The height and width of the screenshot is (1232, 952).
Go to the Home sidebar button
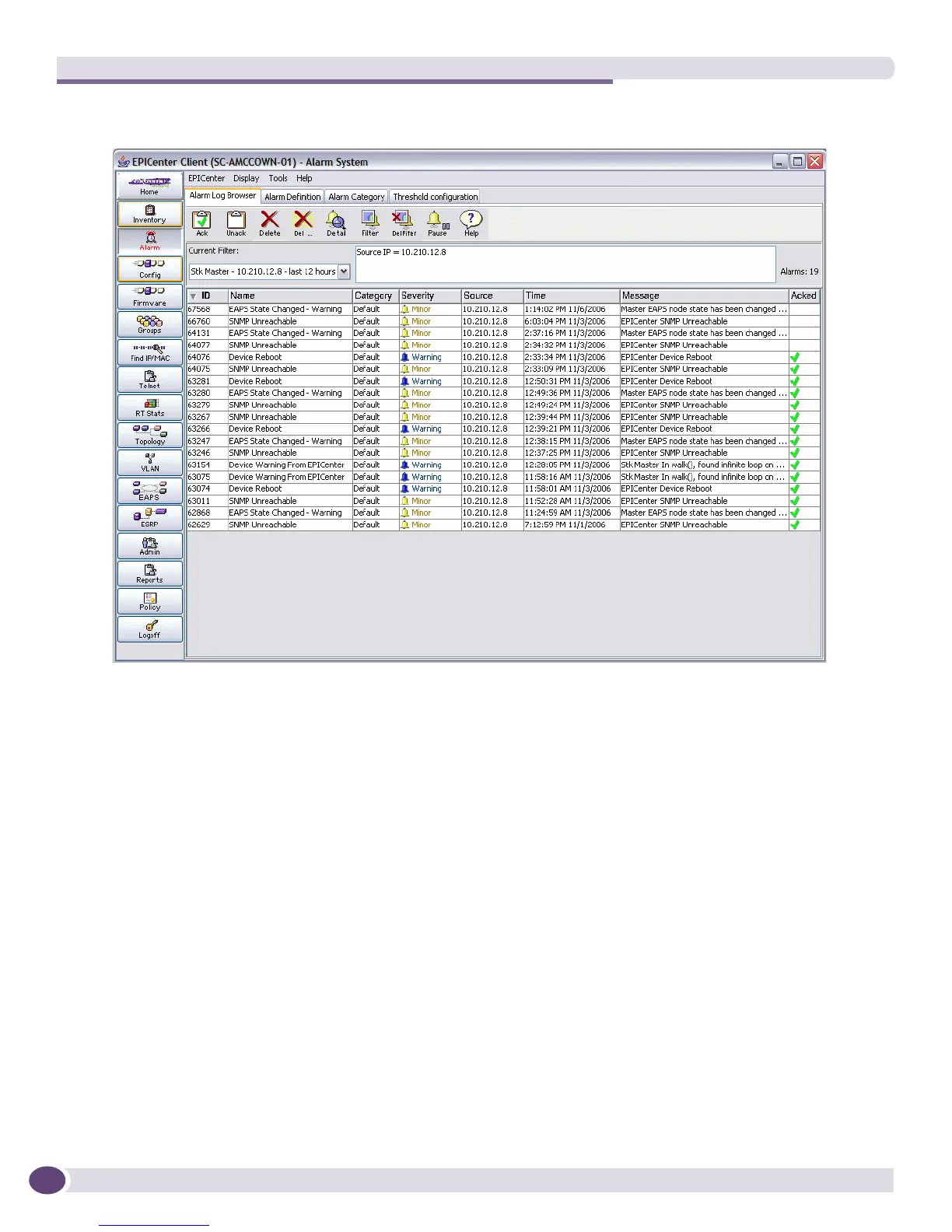[149, 185]
